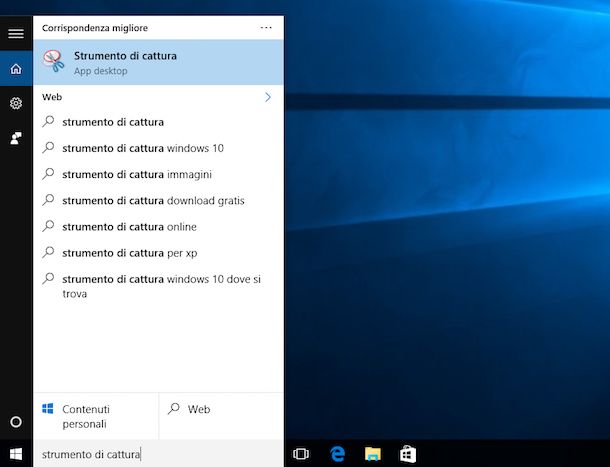The image size is (610, 467).
Task: Click the 'Web' section heading
Action: (52, 97)
